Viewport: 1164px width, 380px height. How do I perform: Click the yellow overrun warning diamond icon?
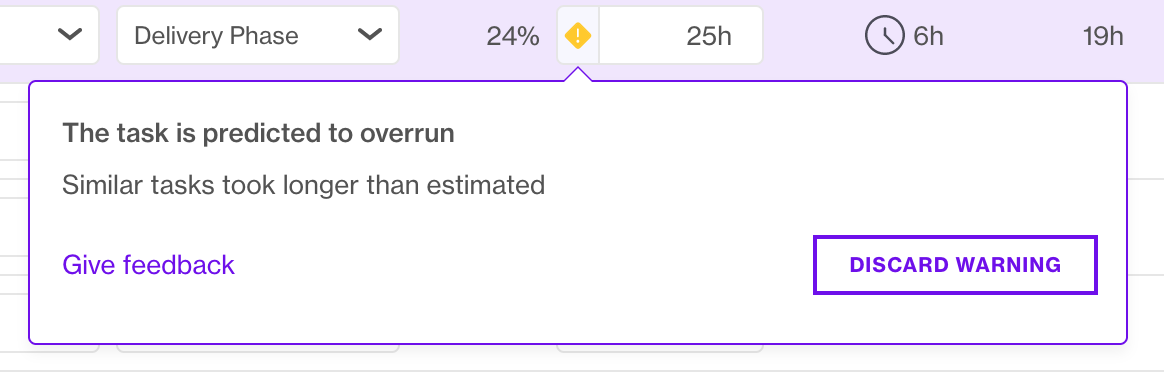point(578,35)
